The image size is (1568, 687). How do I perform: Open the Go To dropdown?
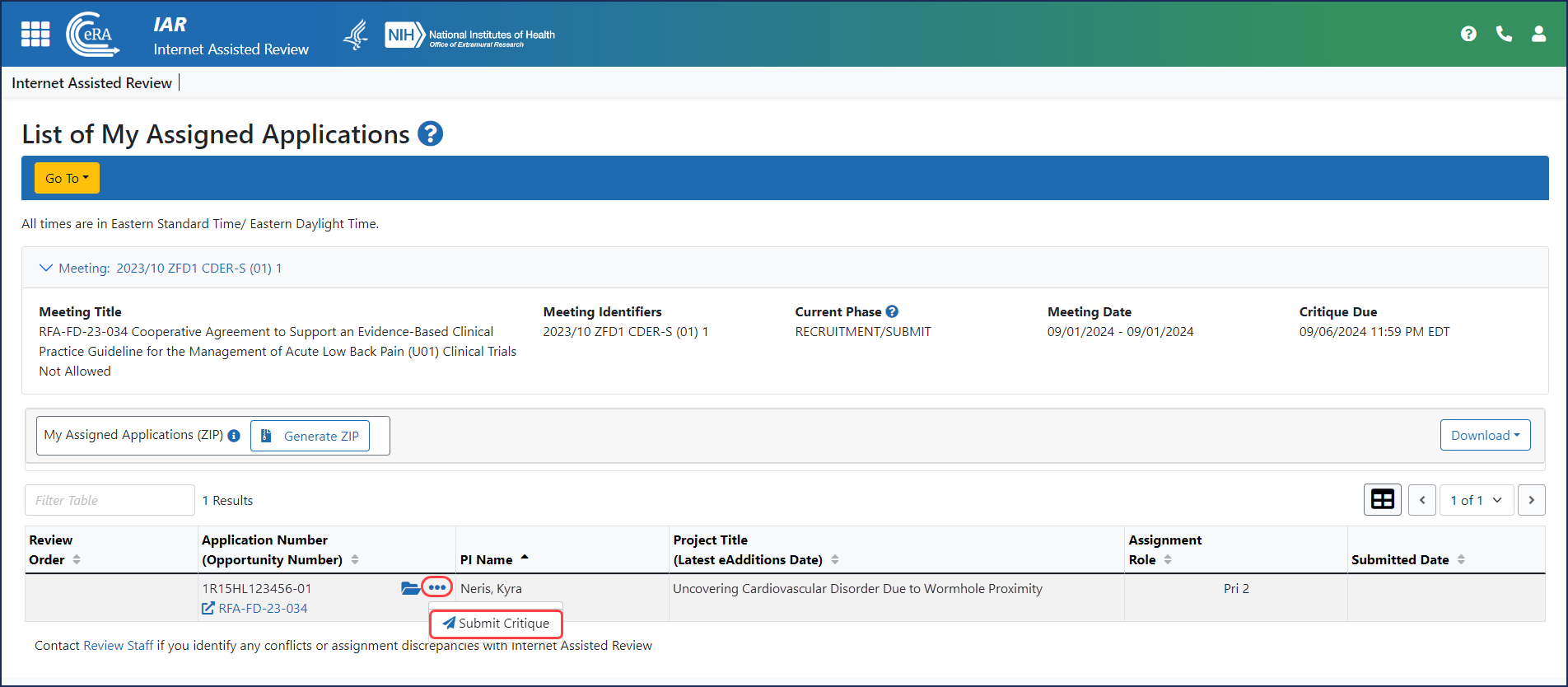pyautogui.click(x=67, y=178)
